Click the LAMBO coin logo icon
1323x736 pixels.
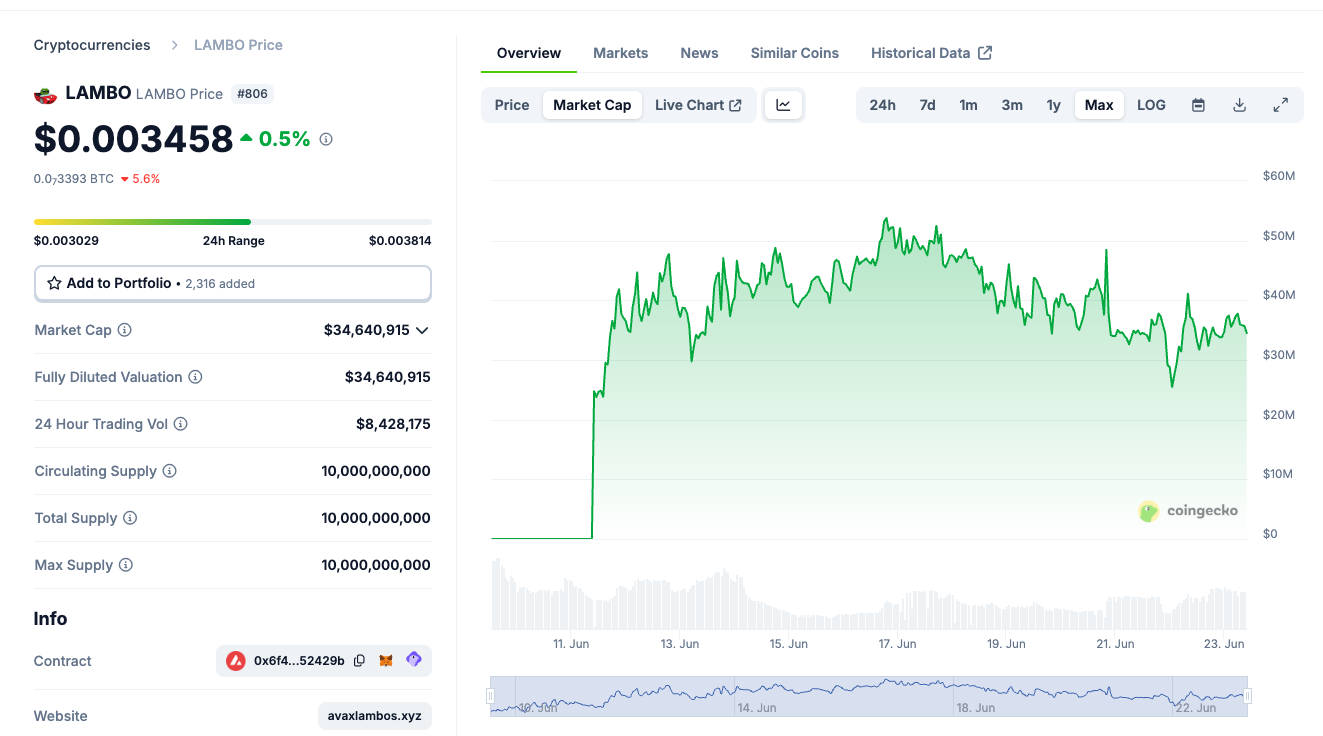[45, 94]
